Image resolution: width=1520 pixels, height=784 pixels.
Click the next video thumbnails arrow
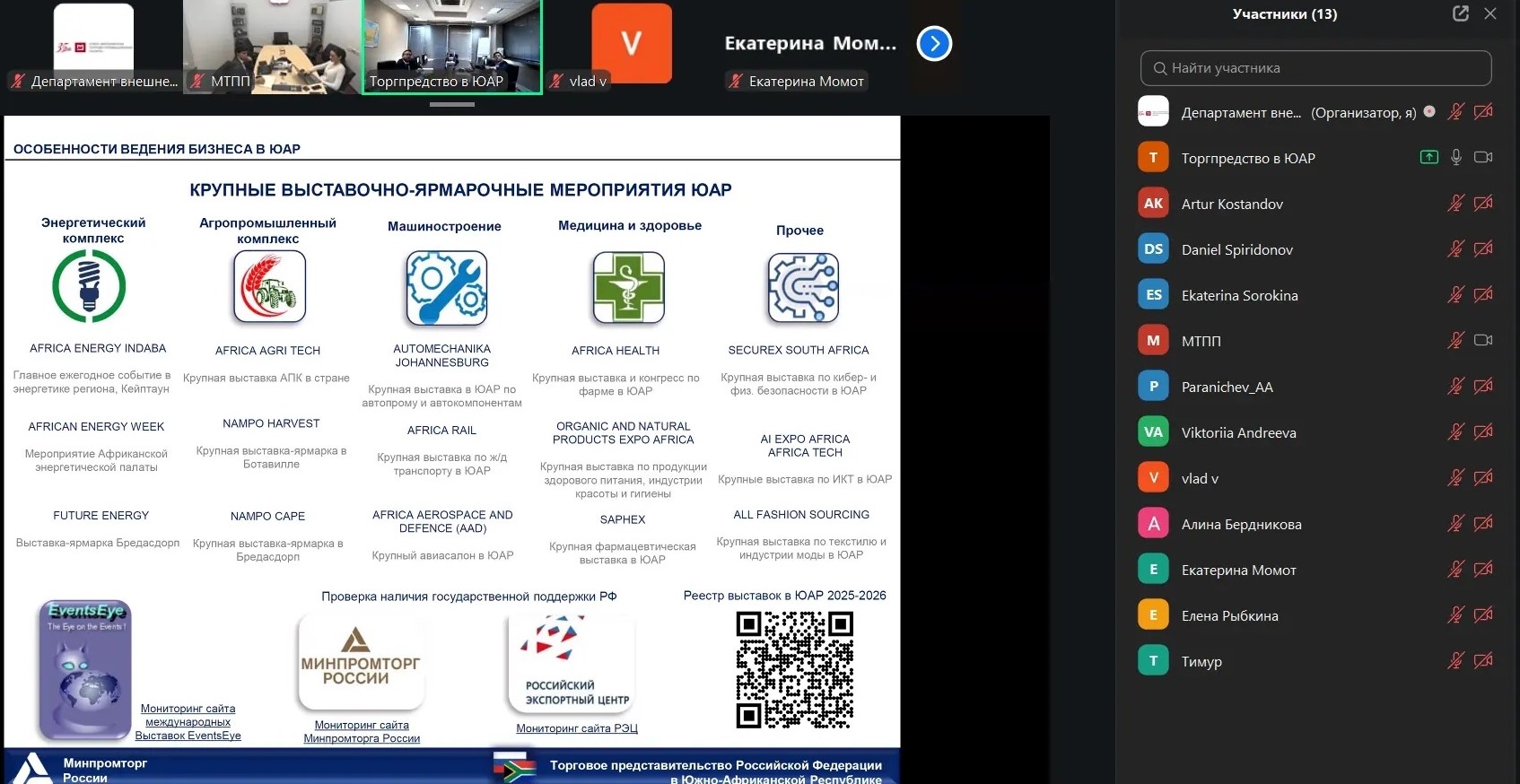[x=934, y=43]
